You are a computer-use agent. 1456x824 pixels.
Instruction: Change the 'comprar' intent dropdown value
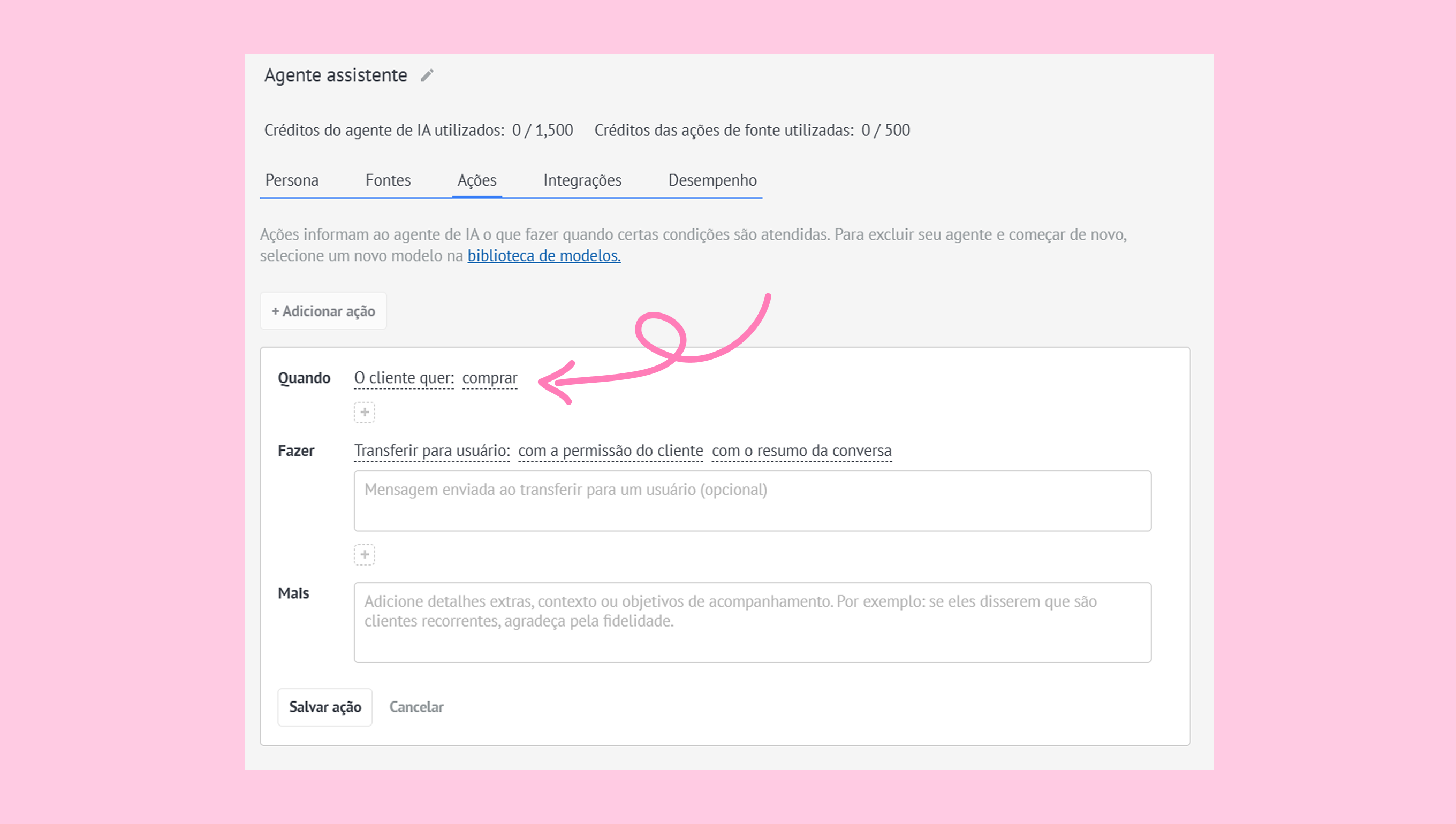click(x=490, y=378)
